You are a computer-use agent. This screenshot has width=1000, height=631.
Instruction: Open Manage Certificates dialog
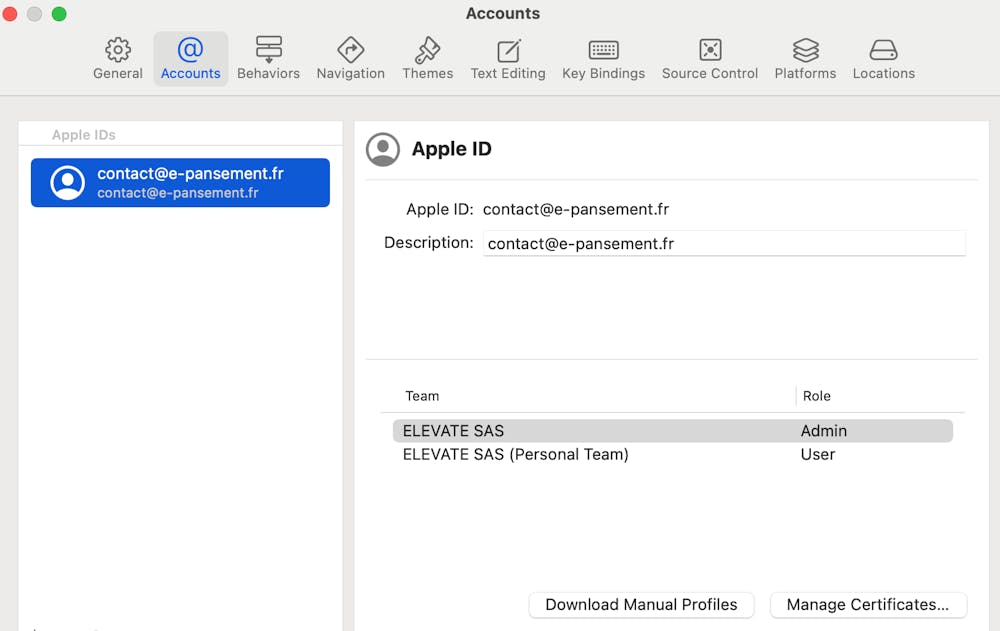coord(867,605)
